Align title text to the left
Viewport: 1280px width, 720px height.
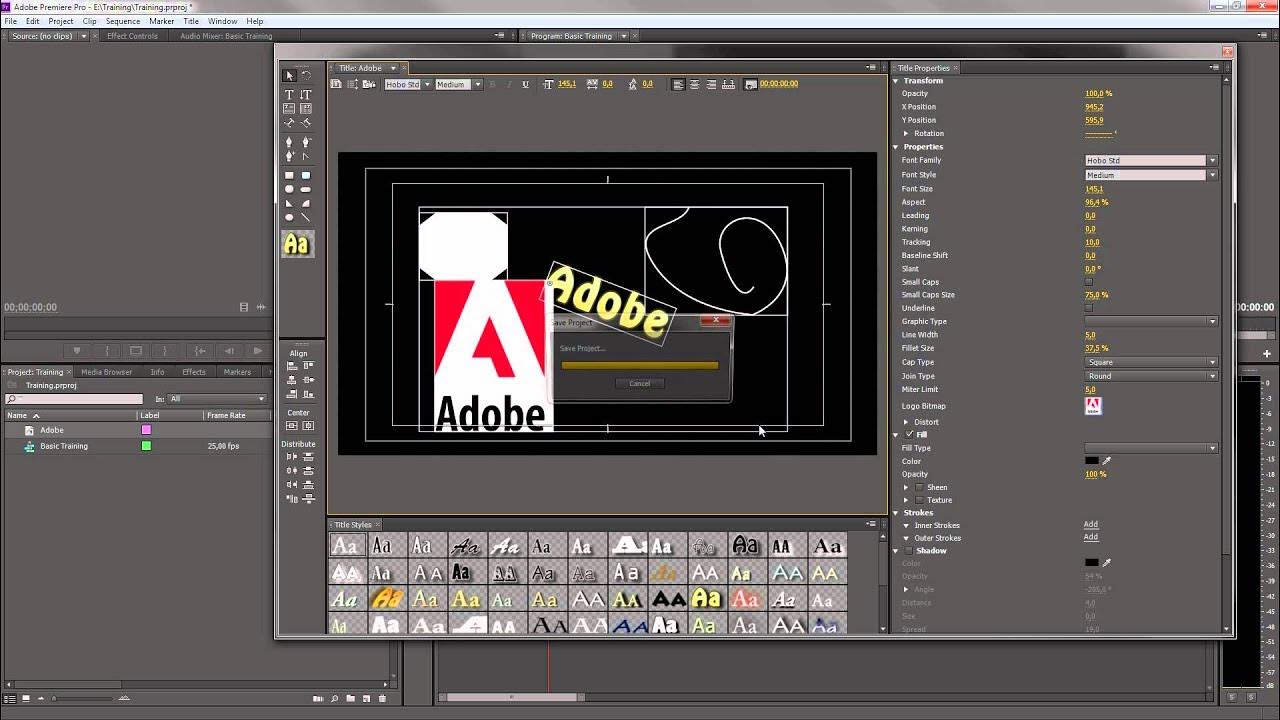pos(678,84)
